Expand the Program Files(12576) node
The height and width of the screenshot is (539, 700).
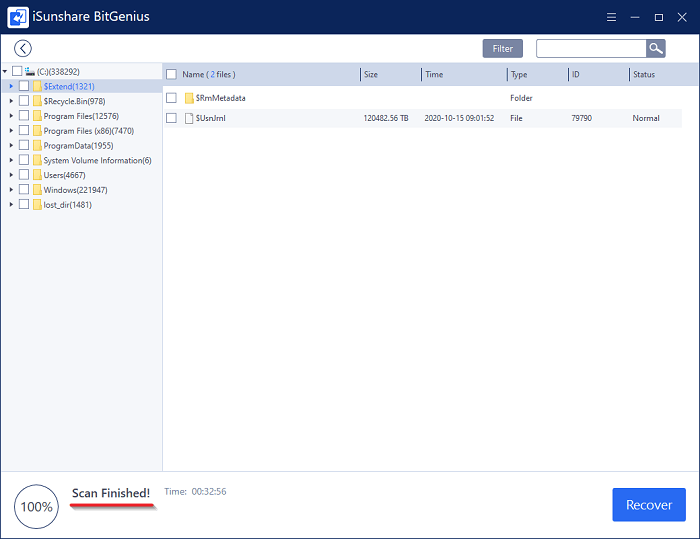[11, 116]
